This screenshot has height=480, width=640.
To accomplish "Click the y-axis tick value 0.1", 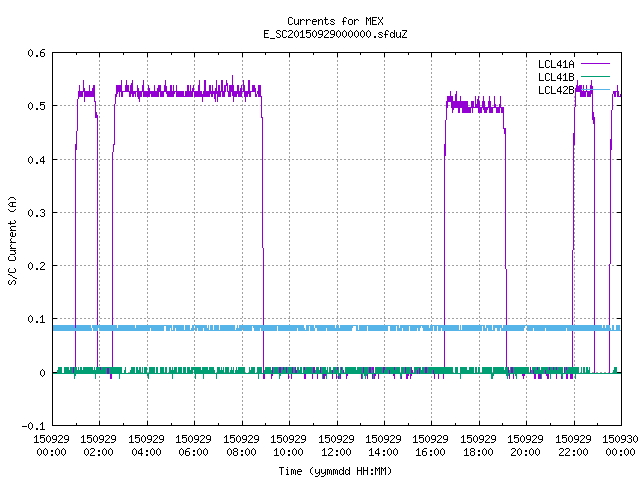I will coord(36,319).
